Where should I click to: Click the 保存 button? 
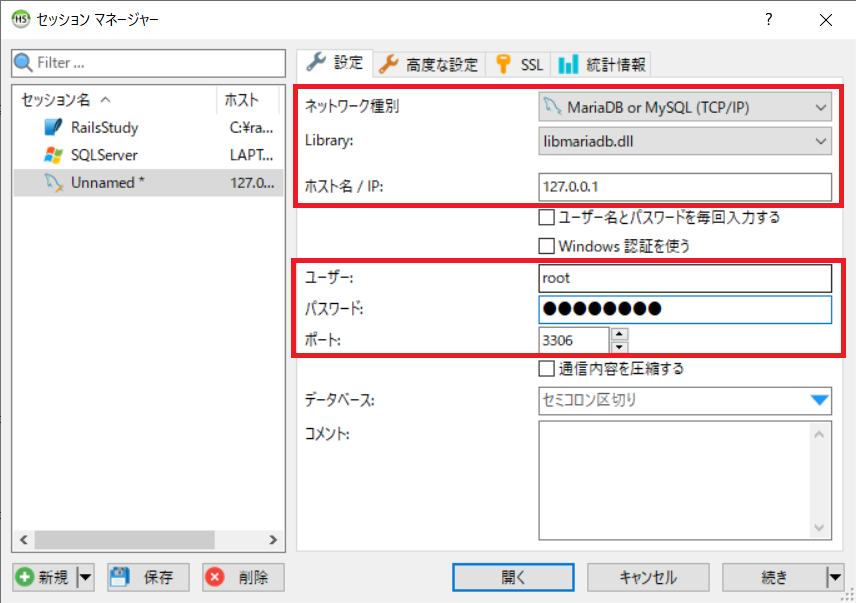148,577
